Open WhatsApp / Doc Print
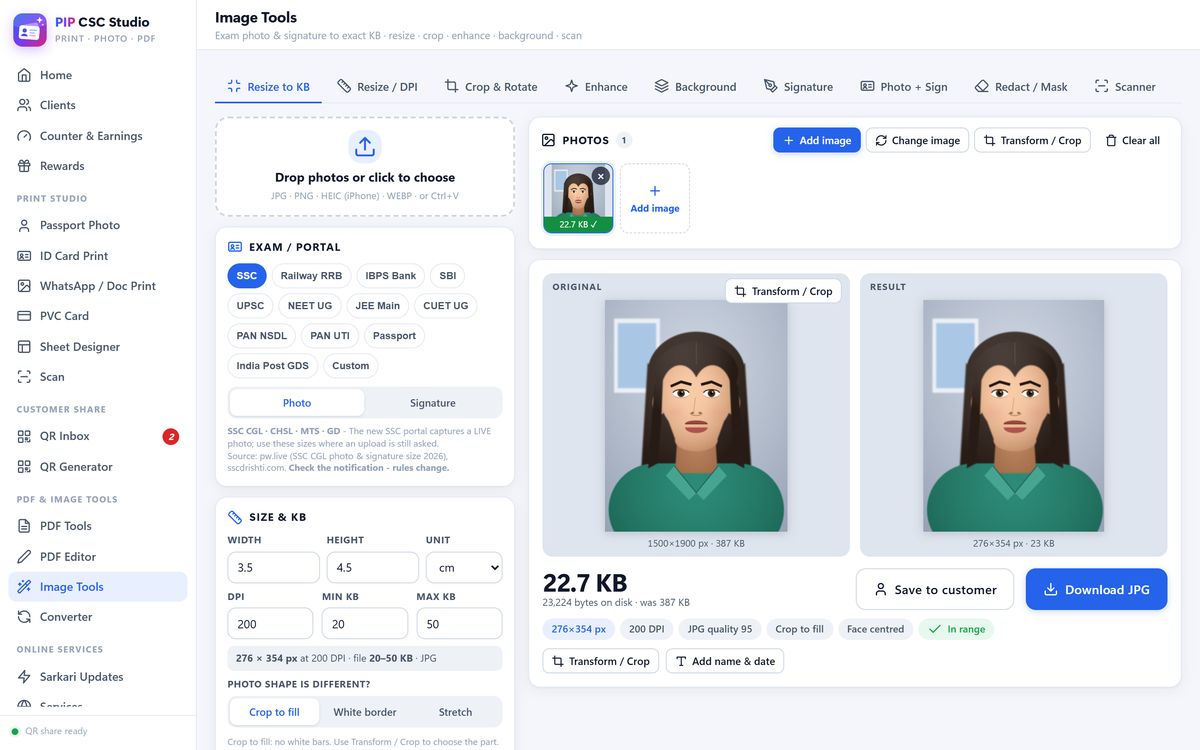This screenshot has height=750, width=1200. 98,286
